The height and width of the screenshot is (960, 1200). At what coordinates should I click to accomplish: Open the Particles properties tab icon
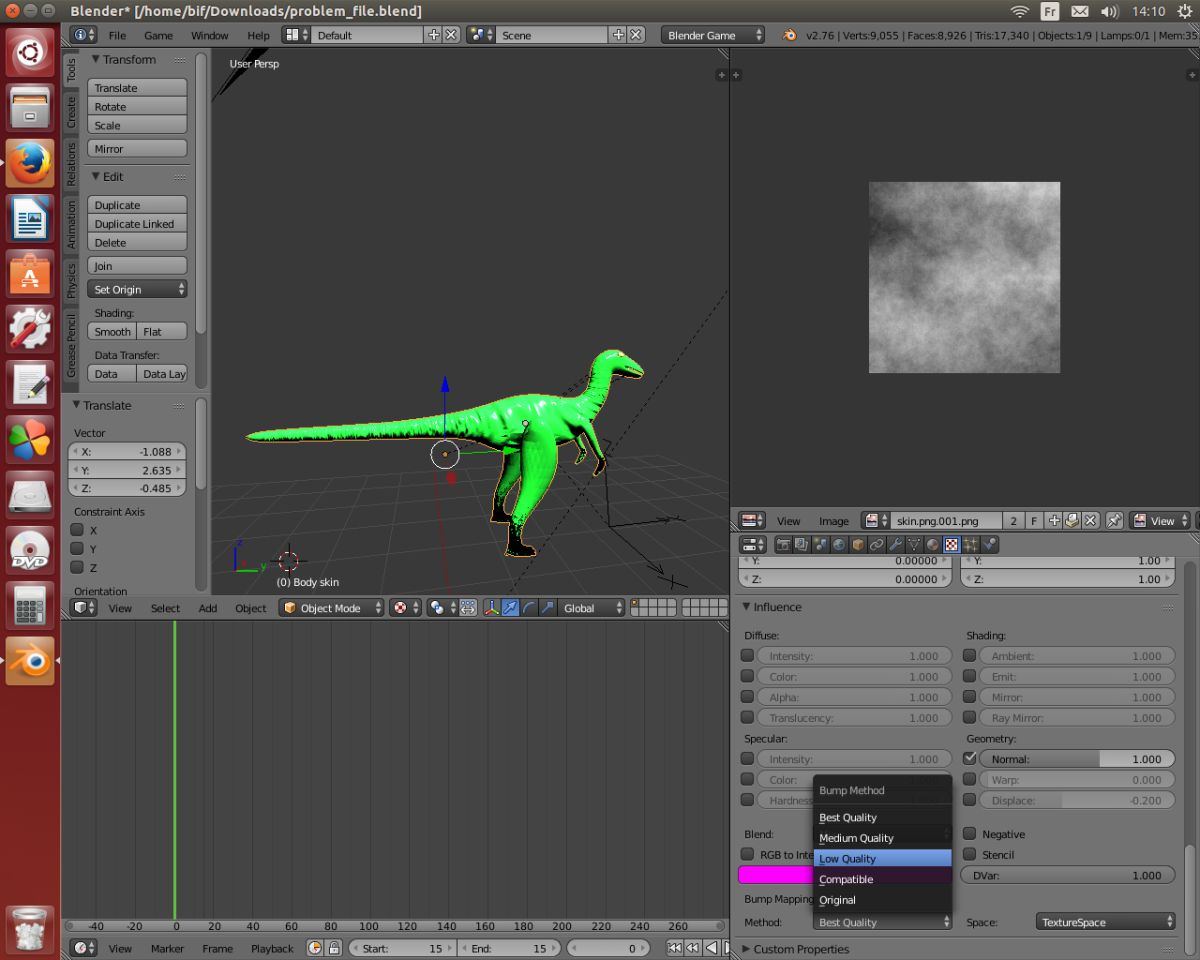click(x=970, y=545)
